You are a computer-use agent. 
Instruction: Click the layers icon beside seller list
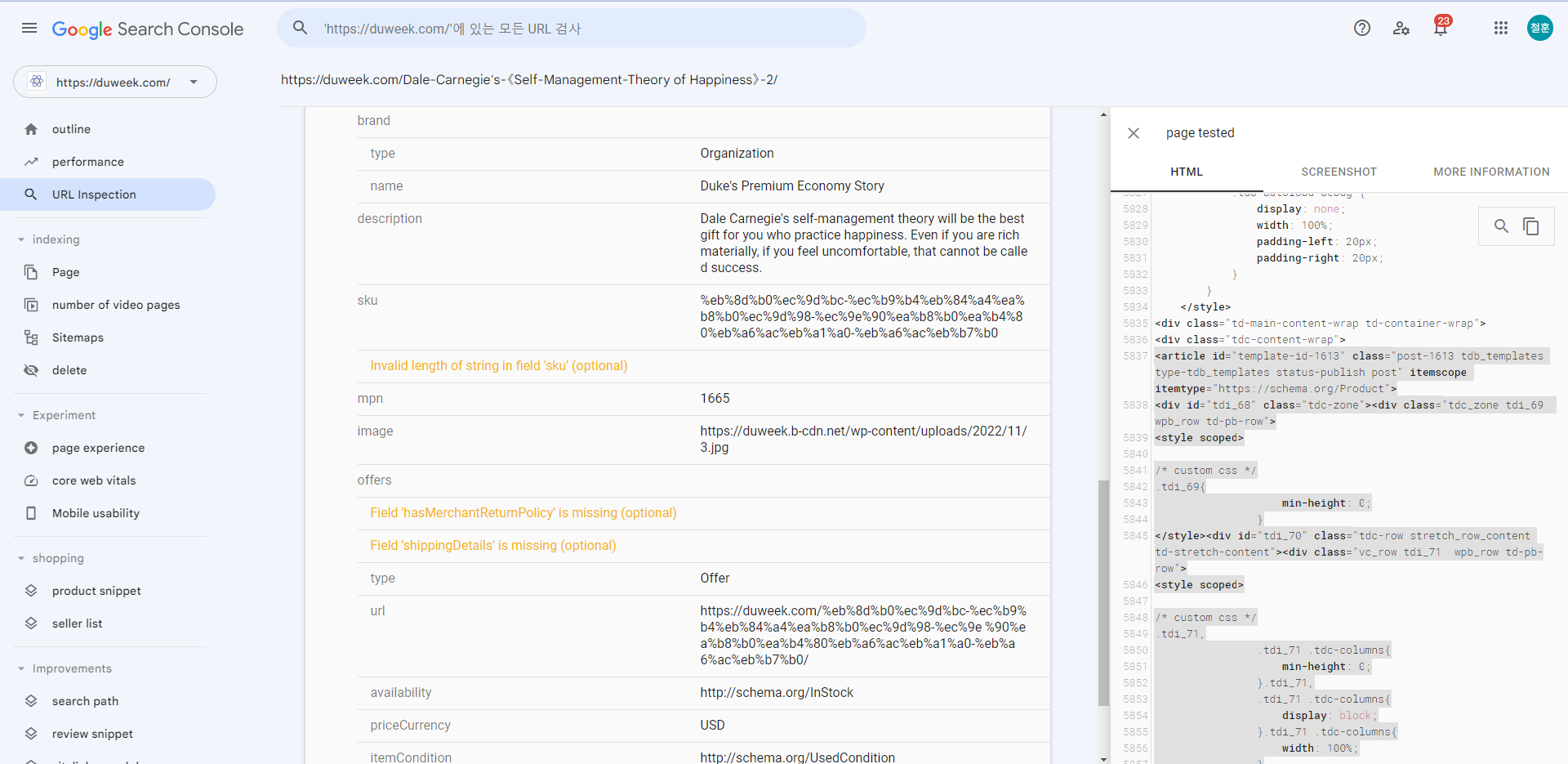click(31, 623)
